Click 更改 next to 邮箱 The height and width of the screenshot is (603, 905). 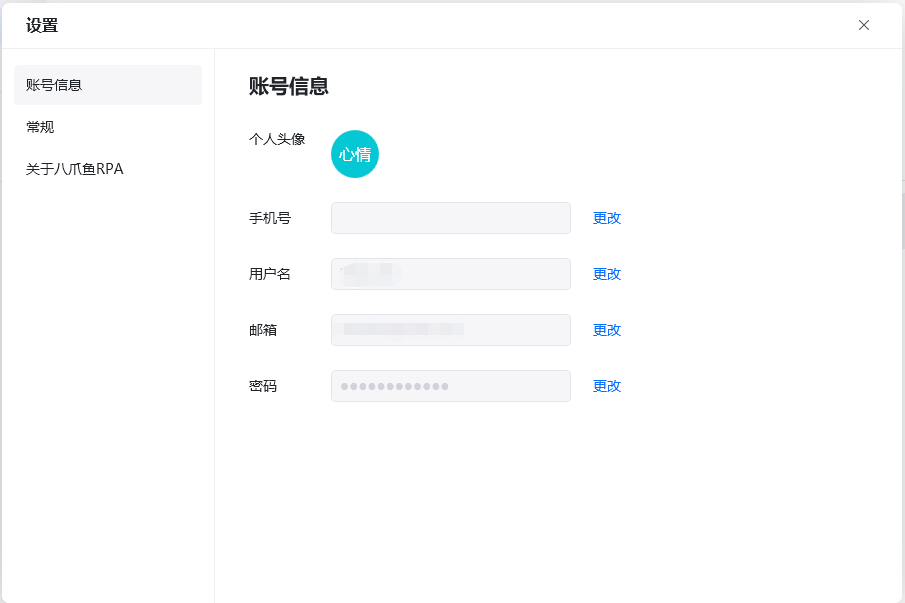pos(607,329)
